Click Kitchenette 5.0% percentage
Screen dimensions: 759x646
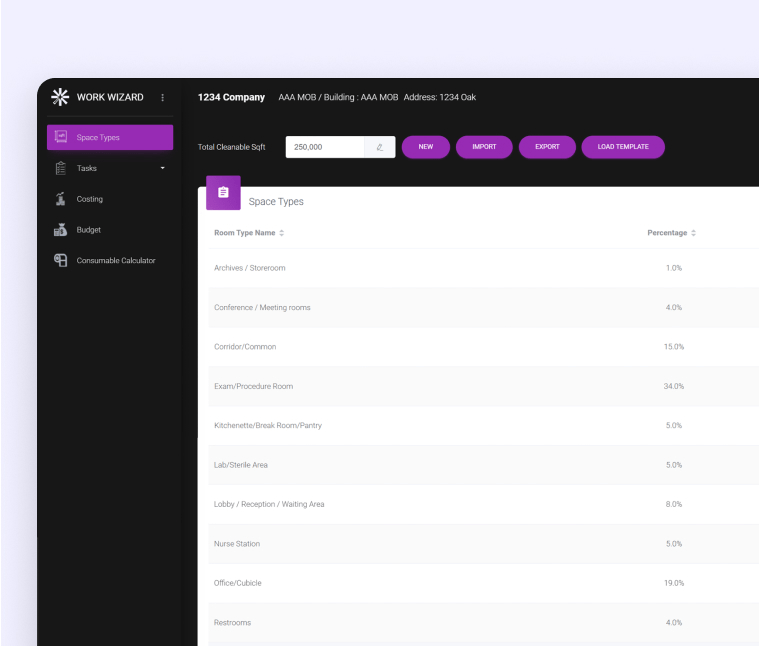(x=674, y=425)
